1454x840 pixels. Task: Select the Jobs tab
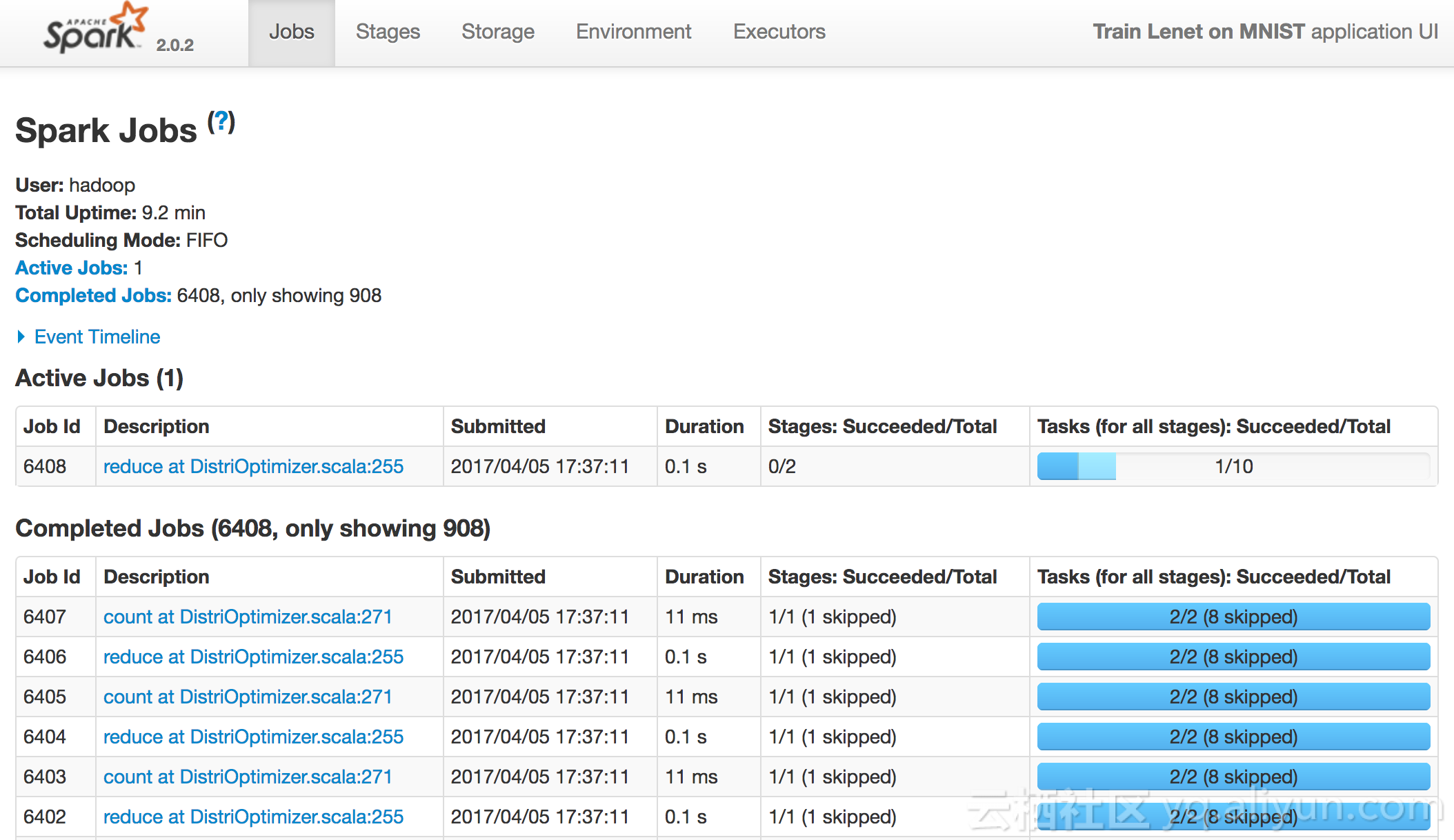click(x=291, y=32)
